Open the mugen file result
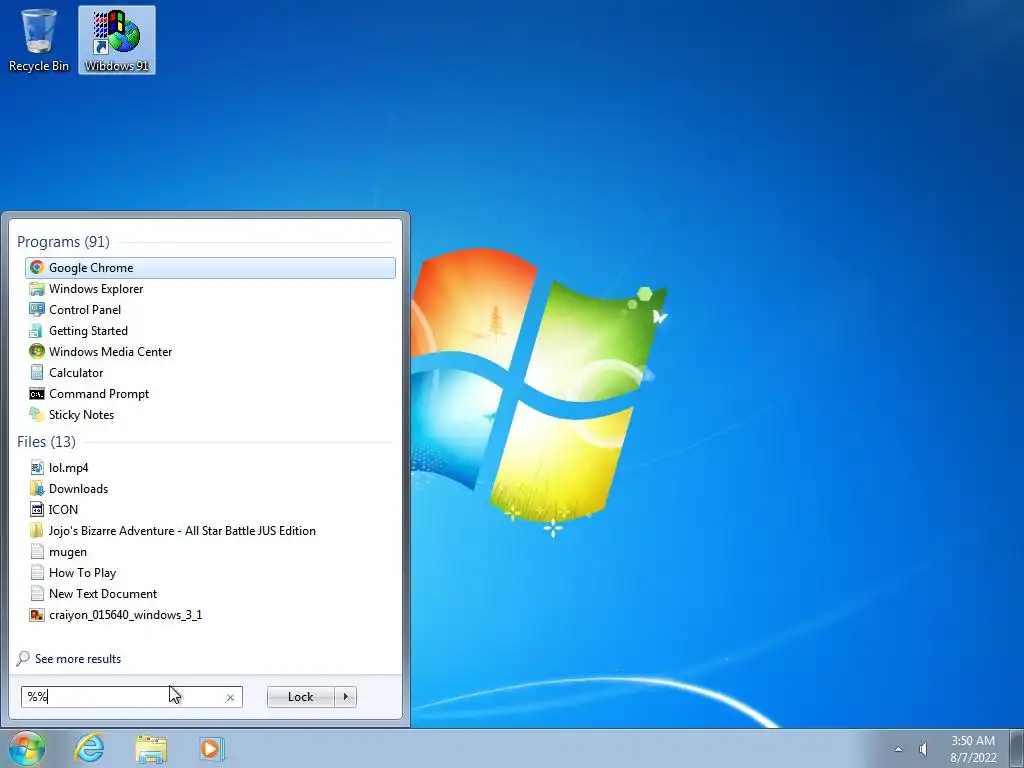This screenshot has height=768, width=1024. point(210,552)
